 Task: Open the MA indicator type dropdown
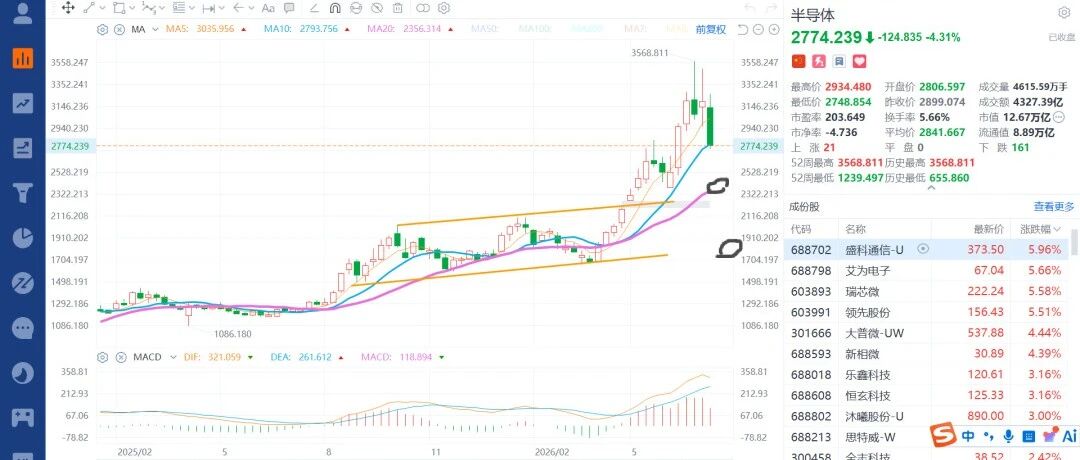155,30
